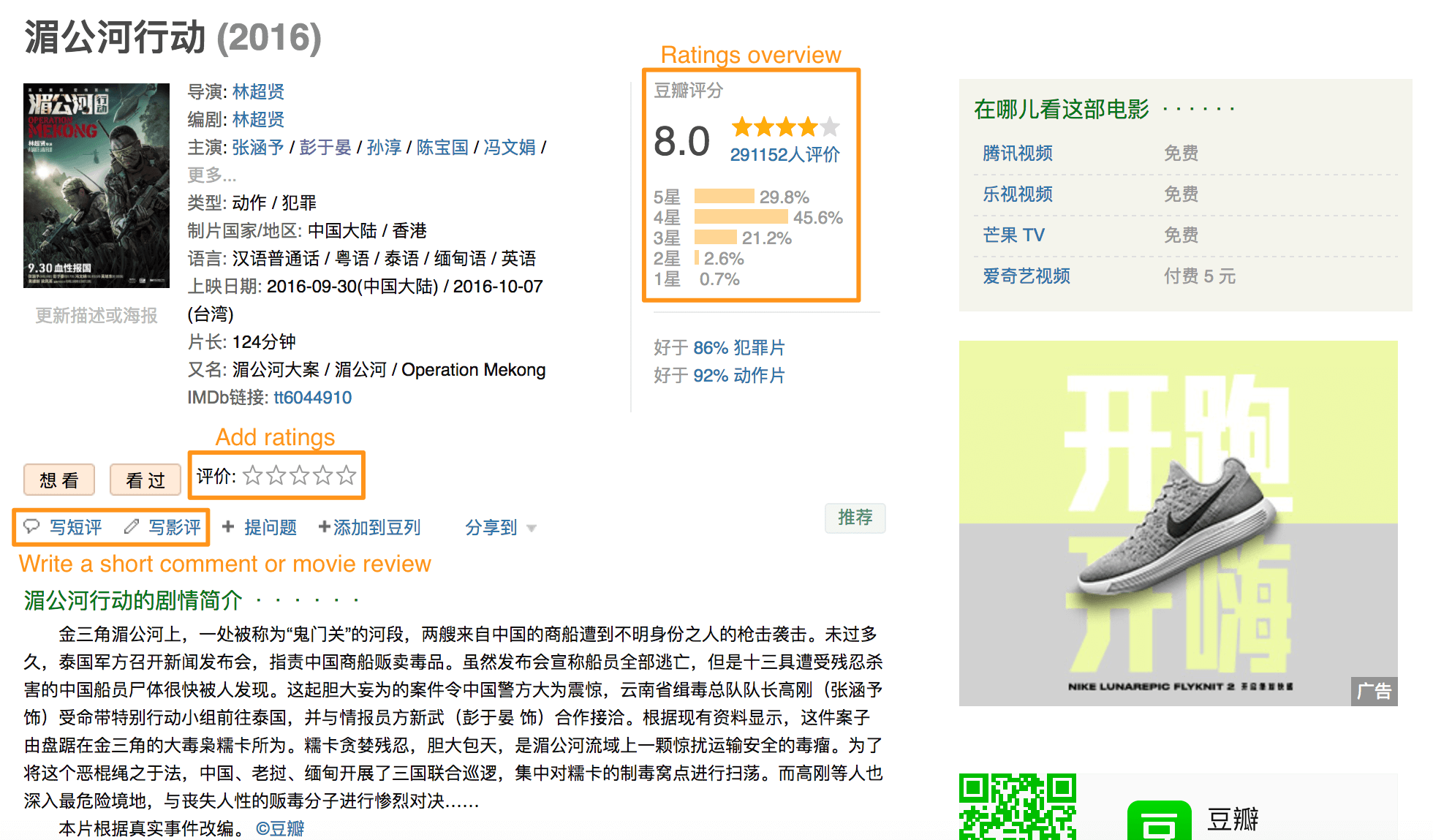1433x840 pixels.
Task: Open the 写影评 movie review link
Action: [175, 527]
